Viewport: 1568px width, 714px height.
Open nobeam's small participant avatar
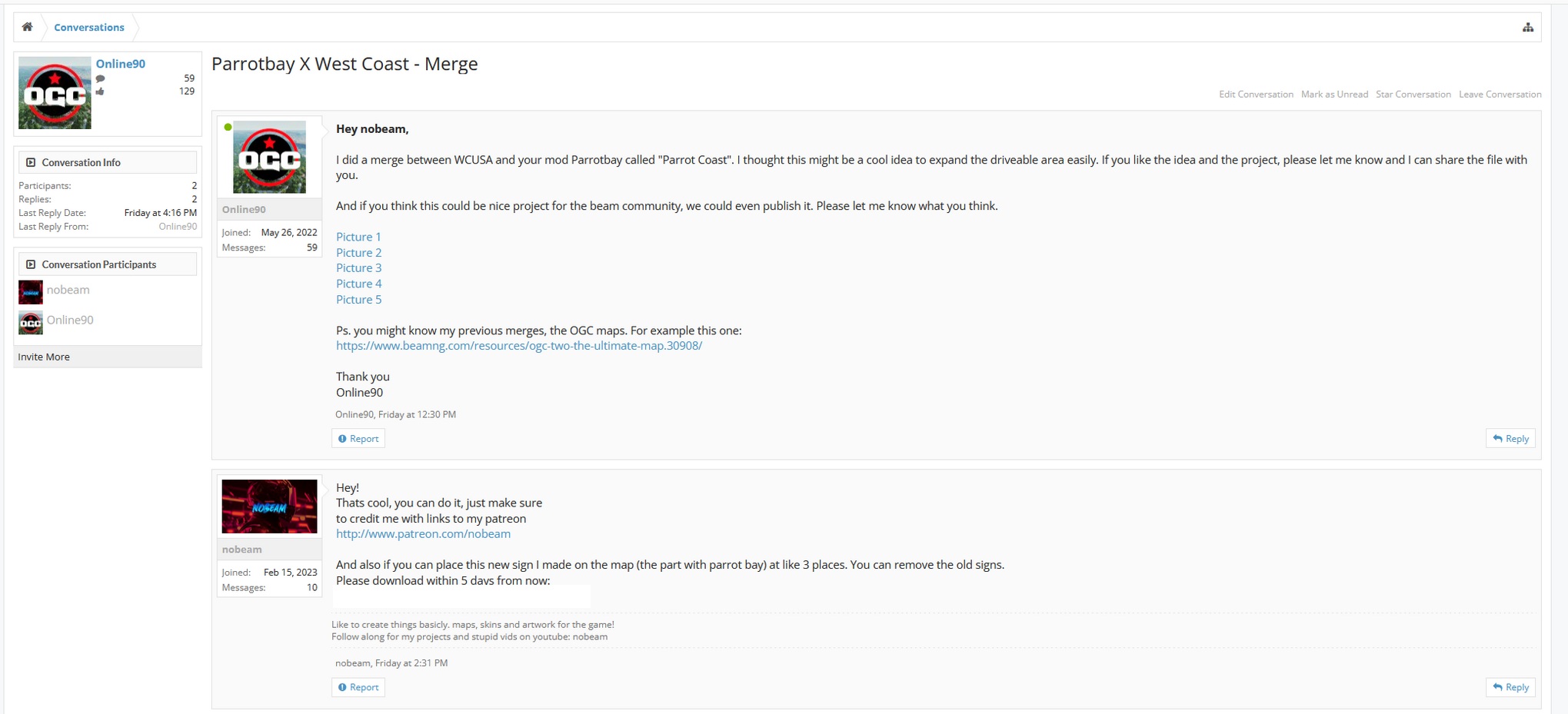point(31,292)
